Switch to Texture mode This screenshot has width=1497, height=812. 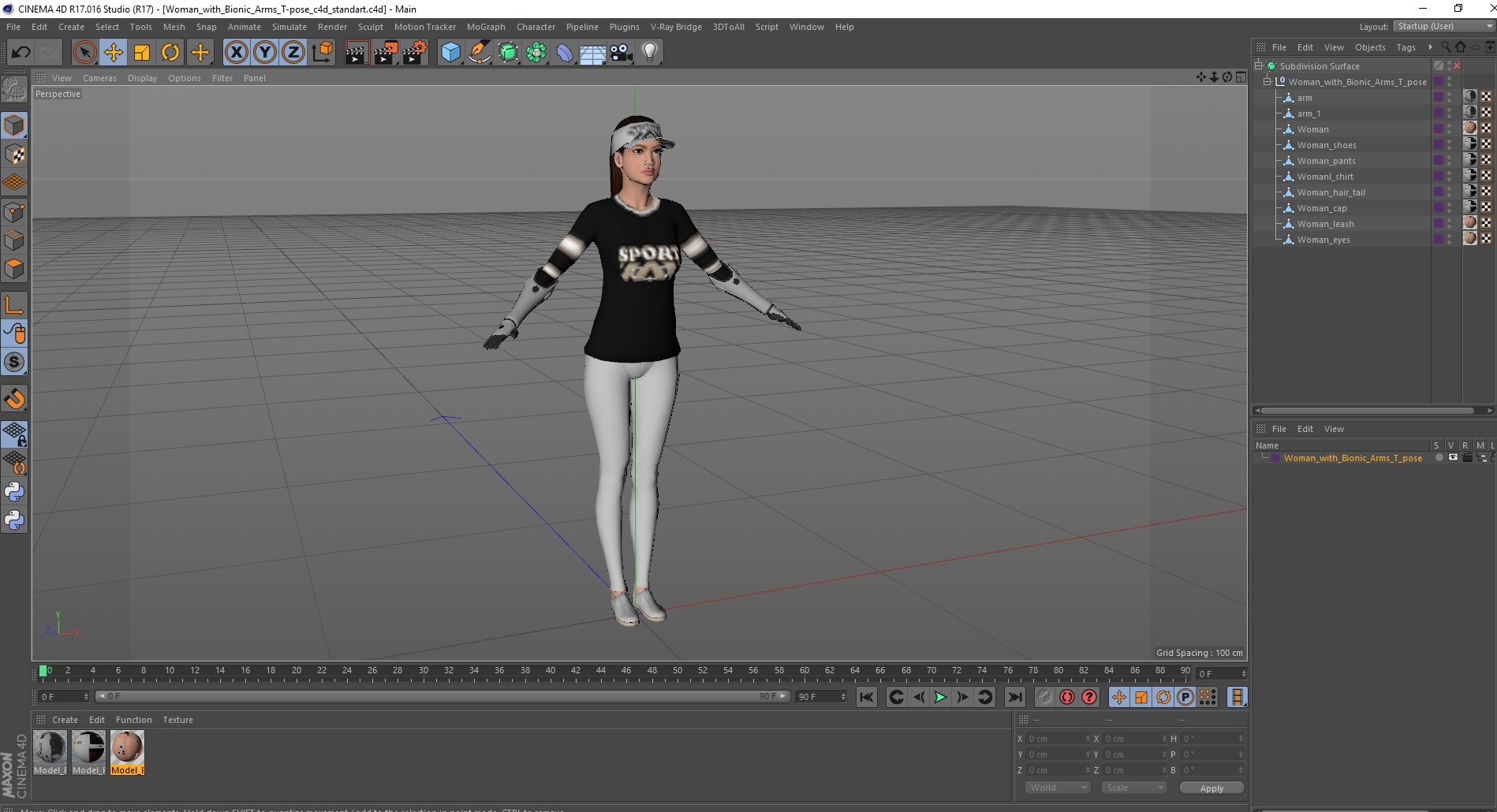point(14,155)
